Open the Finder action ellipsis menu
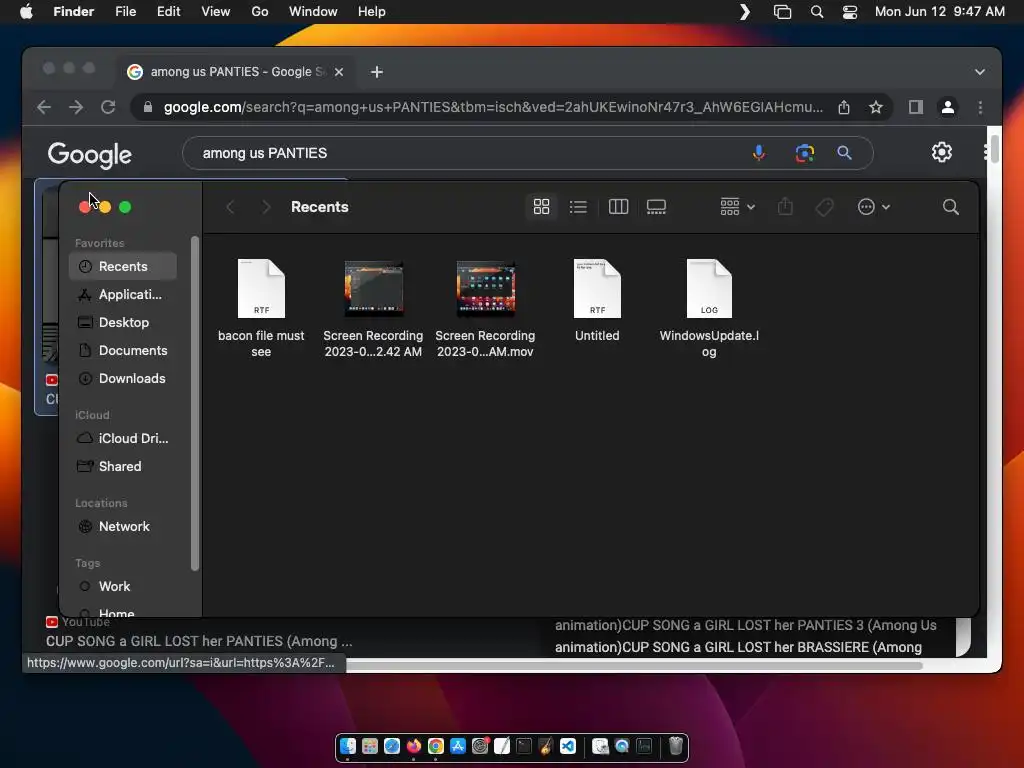Screen dimensions: 1024x768 point(873,207)
